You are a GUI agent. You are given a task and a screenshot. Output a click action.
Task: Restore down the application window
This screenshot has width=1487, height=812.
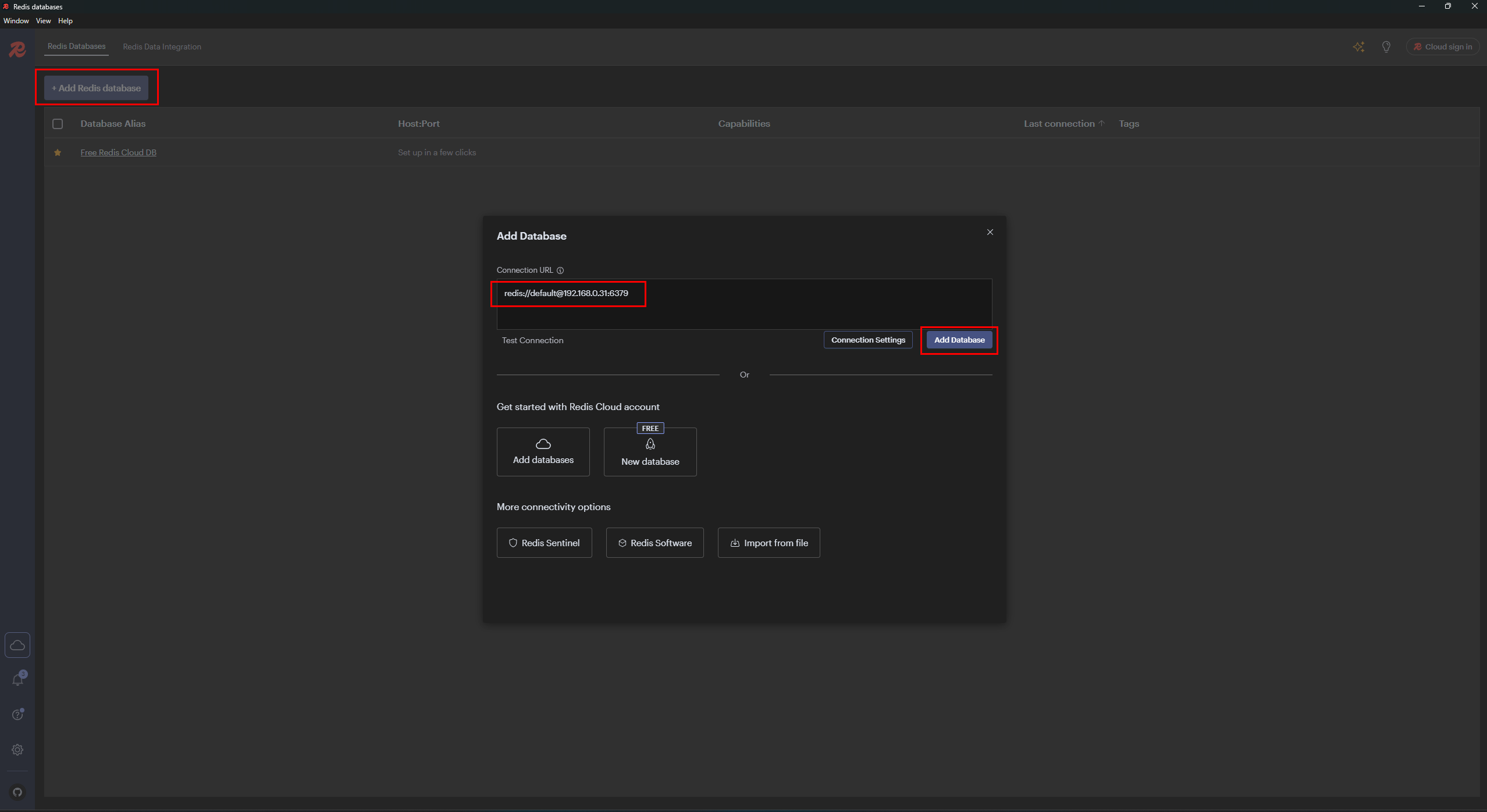coord(1448,6)
